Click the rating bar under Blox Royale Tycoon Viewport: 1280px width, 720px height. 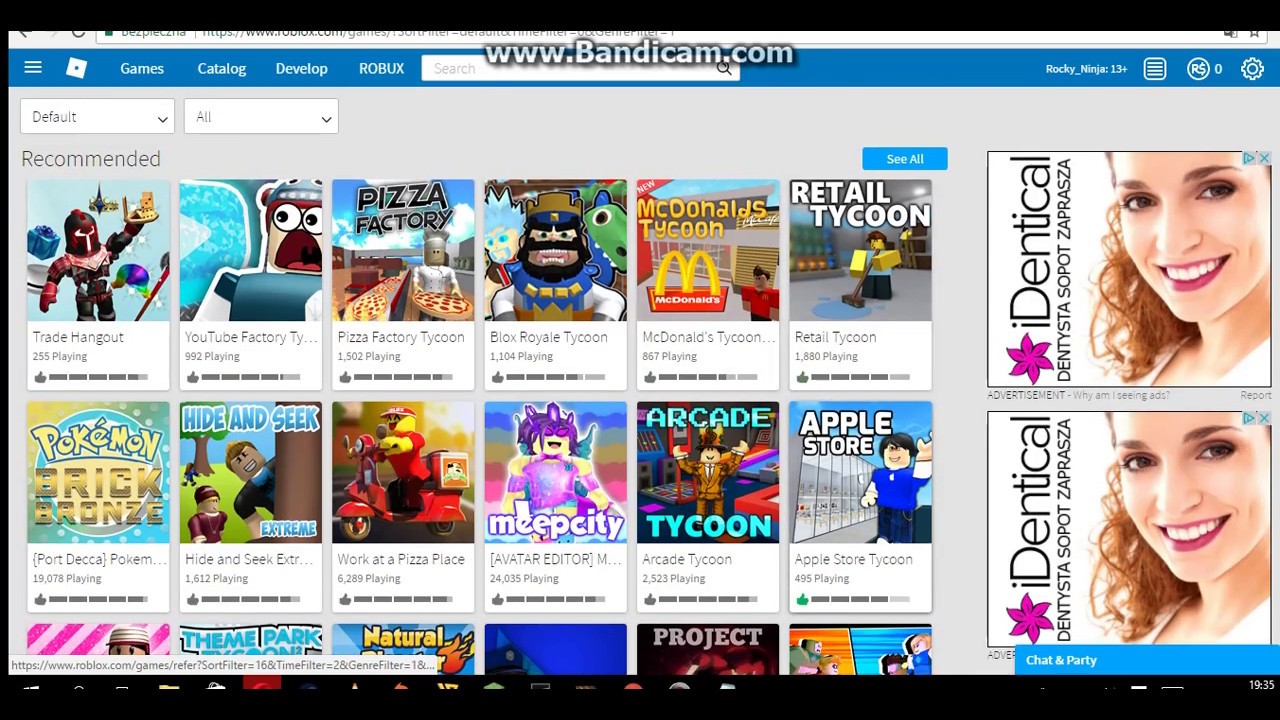(x=555, y=377)
